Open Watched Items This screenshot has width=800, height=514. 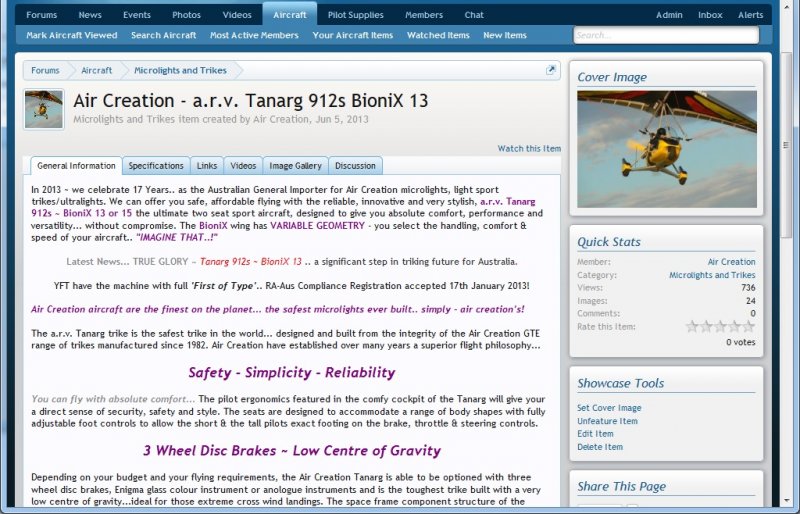438,35
